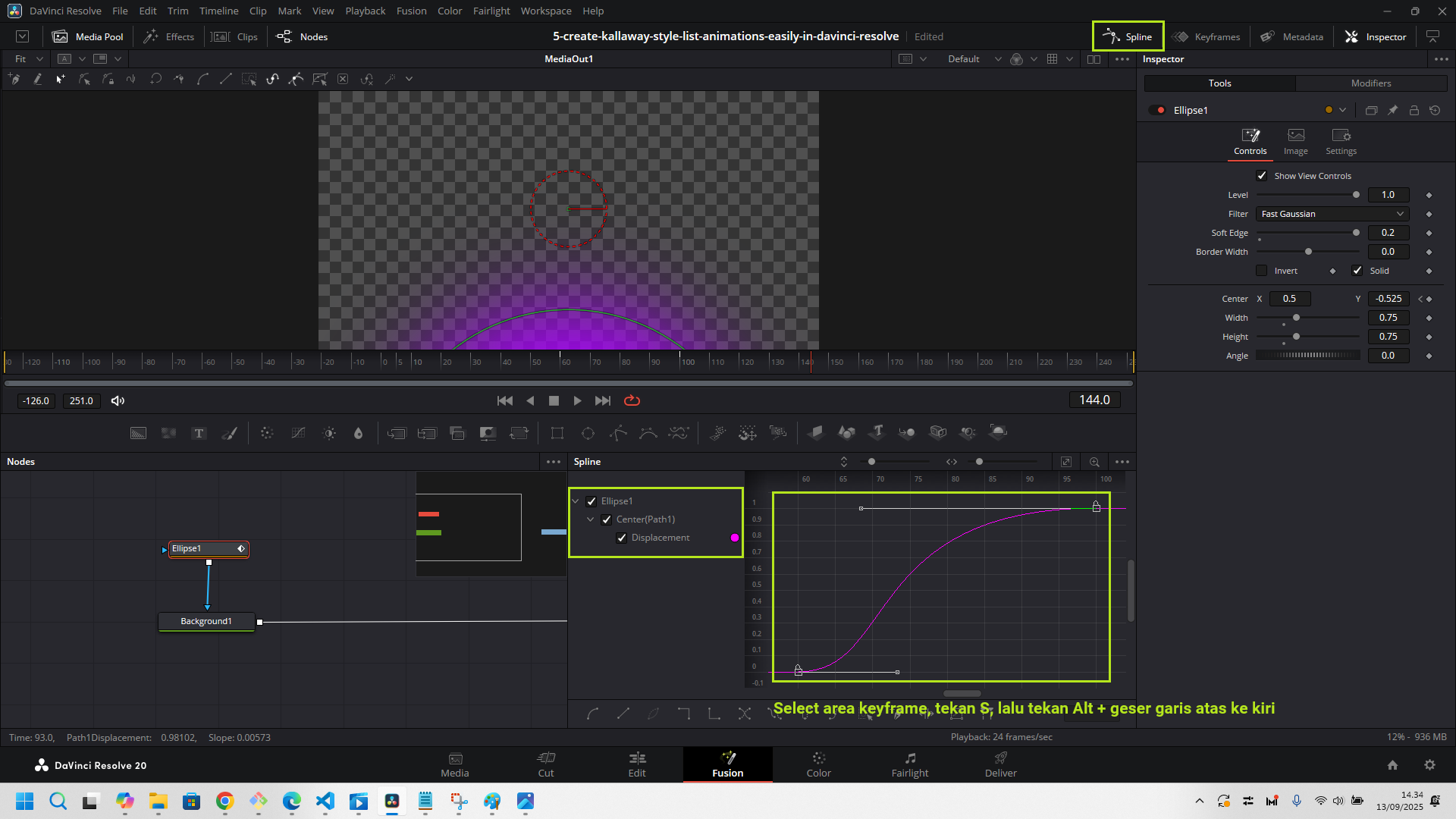
Task: Toggle the audio mute speaker icon
Action: [118, 400]
